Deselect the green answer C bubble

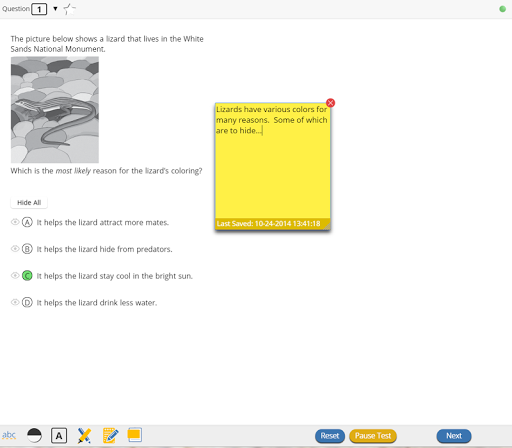point(27,276)
